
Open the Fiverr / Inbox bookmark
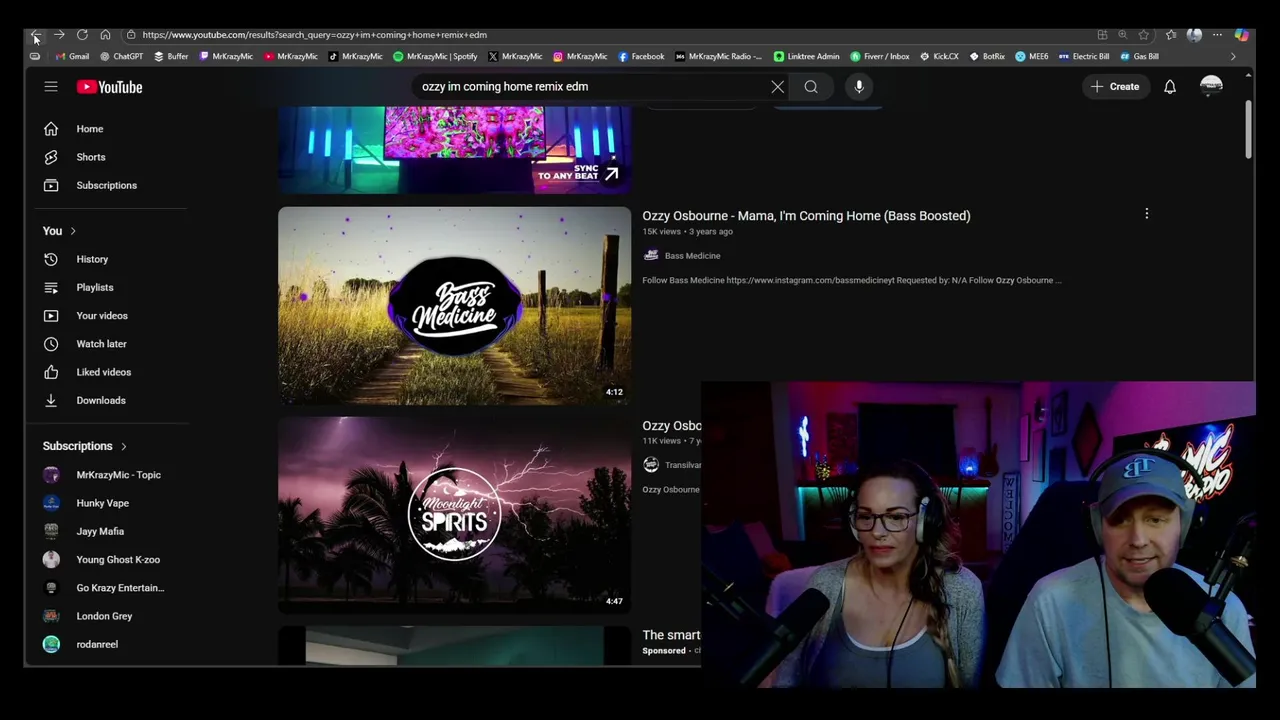point(880,57)
